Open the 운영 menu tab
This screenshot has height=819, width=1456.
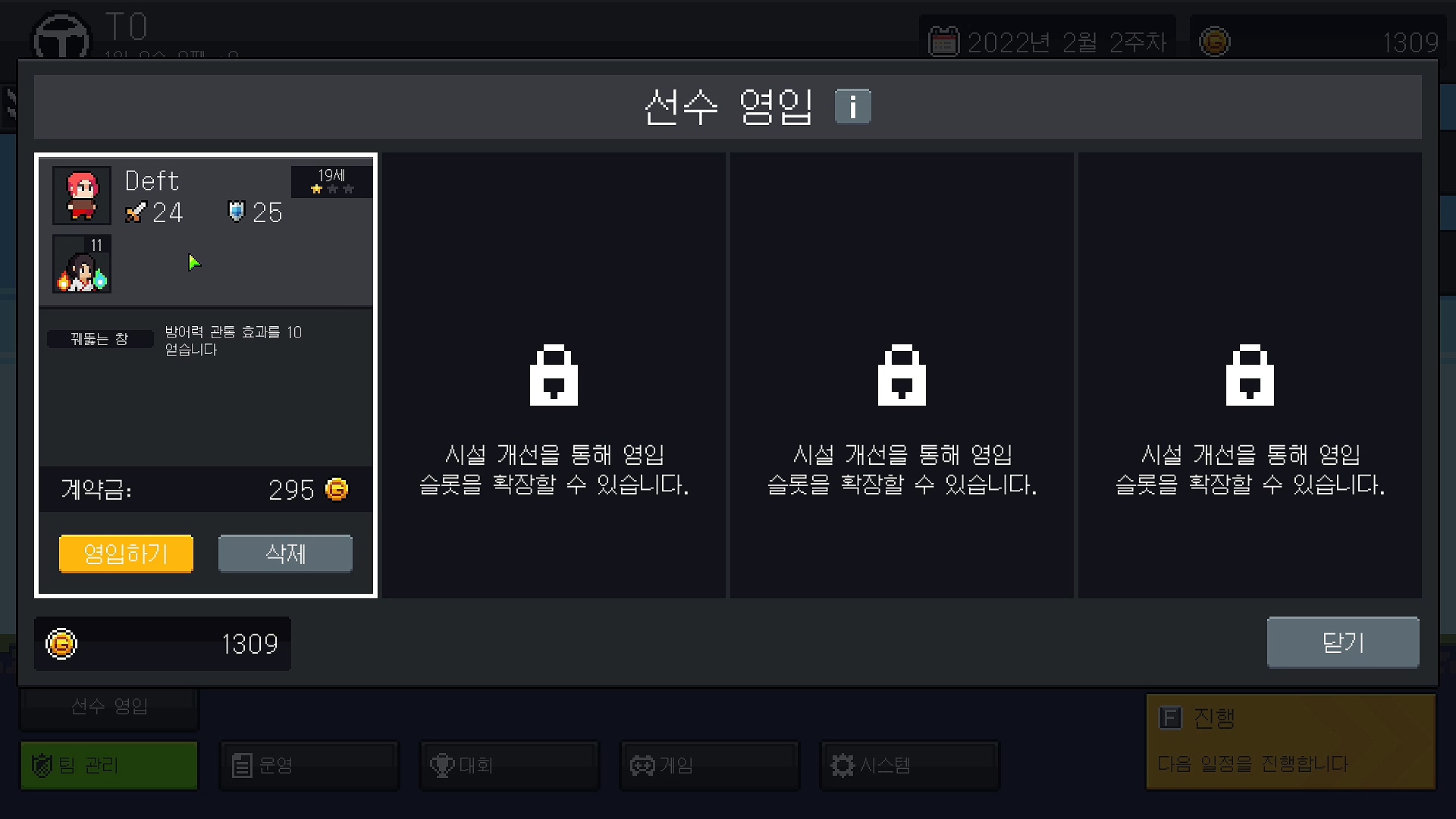coord(309,765)
